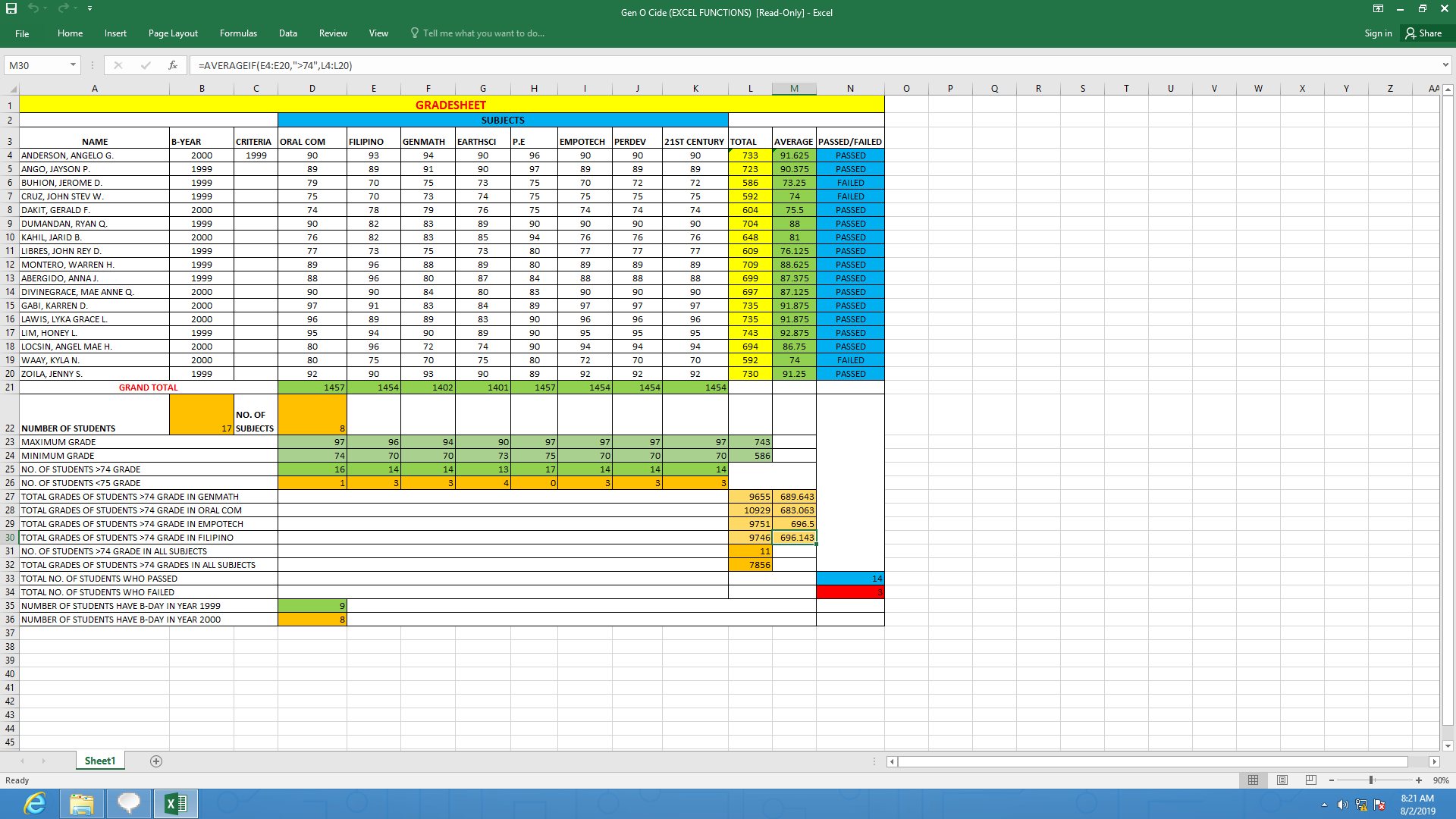Click the Ribbon Display Options icon
Viewport: 1456px width, 819px height.
click(x=1378, y=9)
